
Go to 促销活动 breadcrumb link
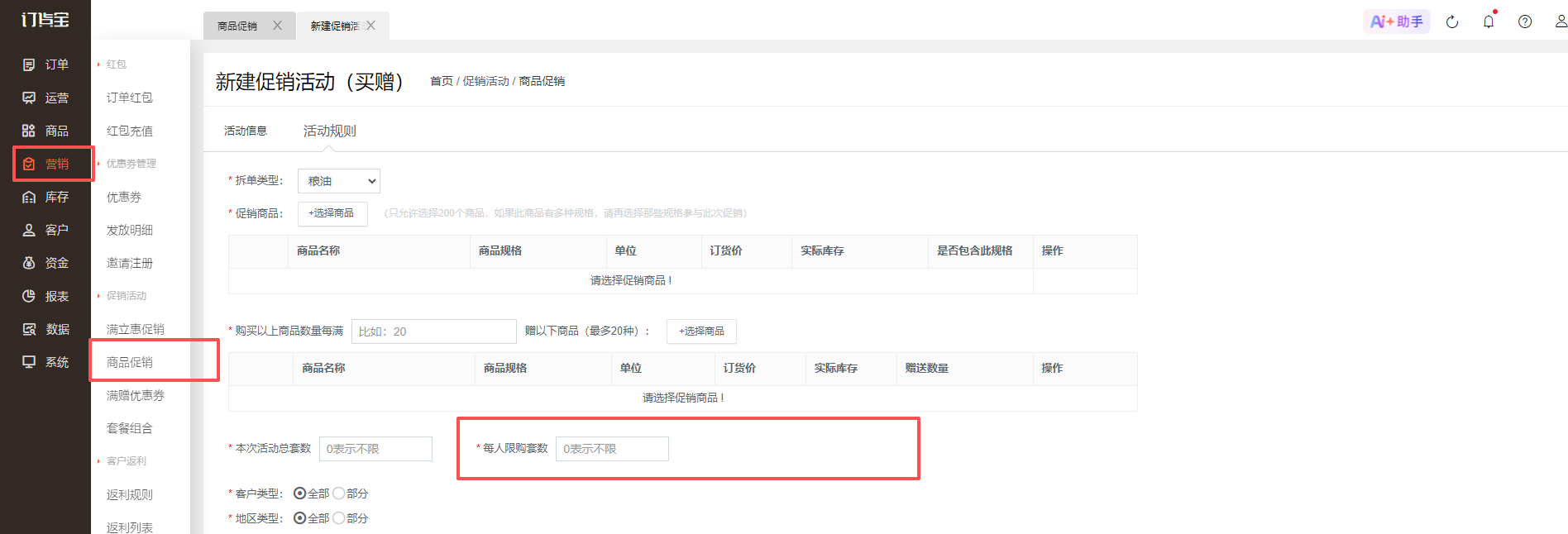pos(486,81)
